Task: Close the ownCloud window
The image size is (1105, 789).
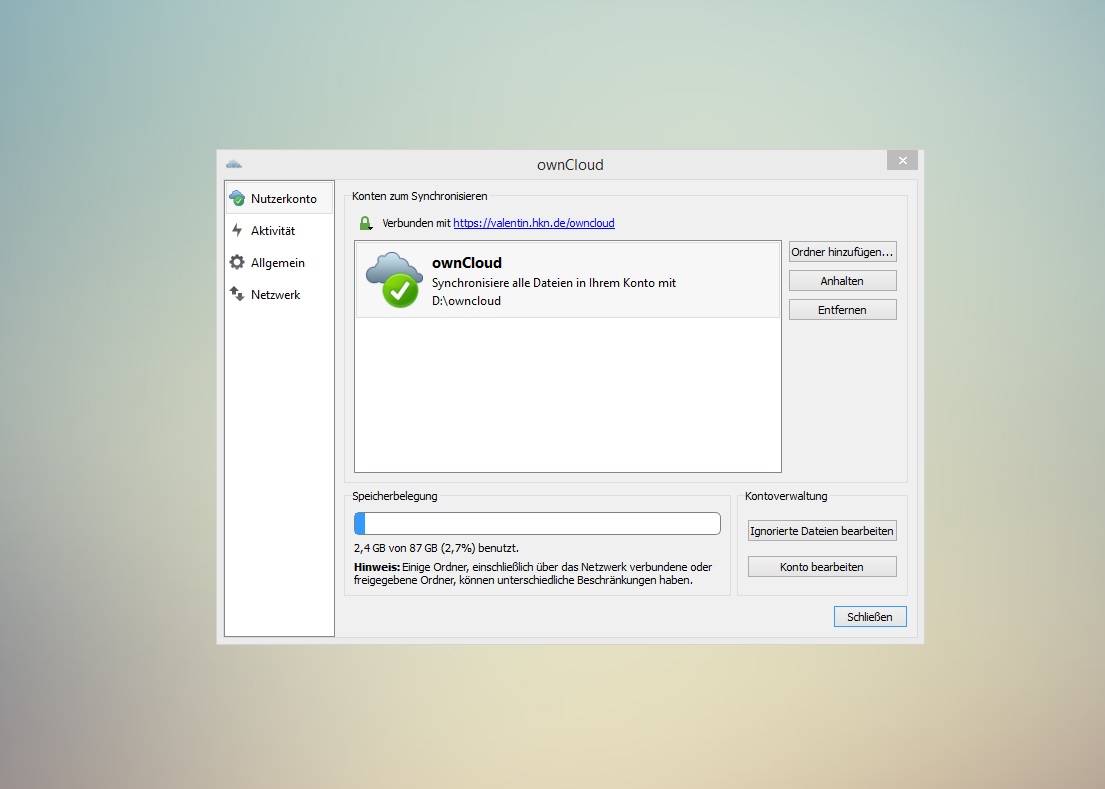Action: point(902,161)
